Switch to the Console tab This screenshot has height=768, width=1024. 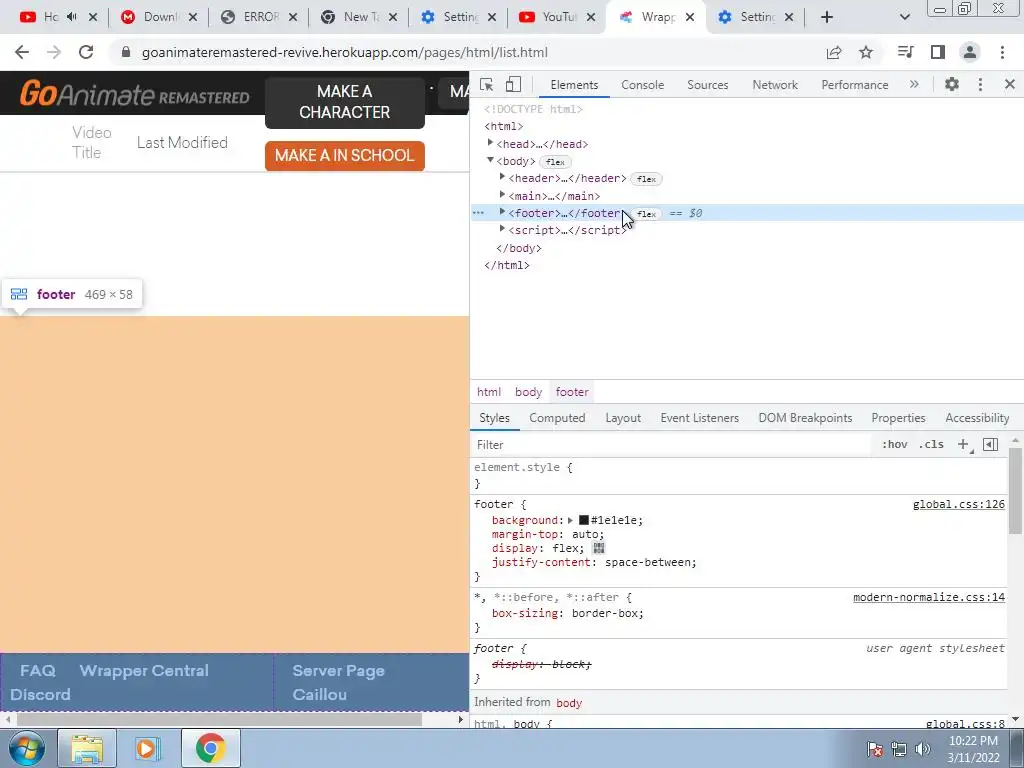coord(642,85)
